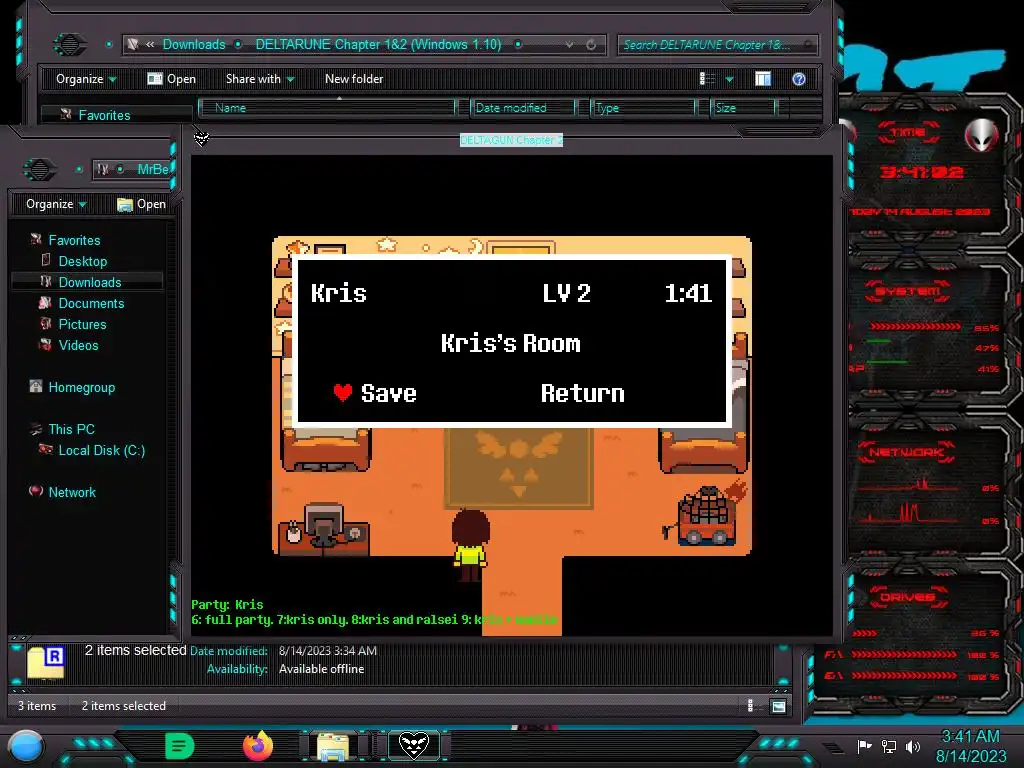Click the back navigation orb in Downloads window
Screen dimensions: 1024x768
tap(70, 44)
